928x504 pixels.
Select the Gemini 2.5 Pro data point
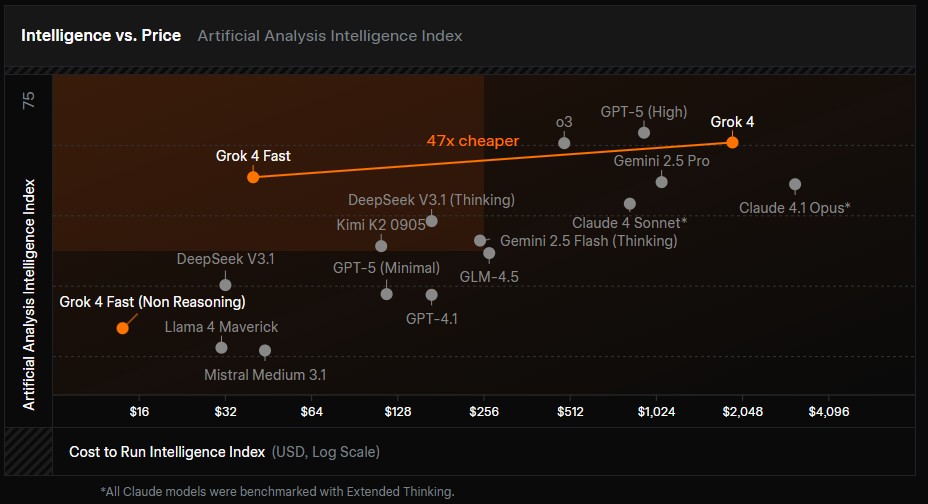(661, 181)
